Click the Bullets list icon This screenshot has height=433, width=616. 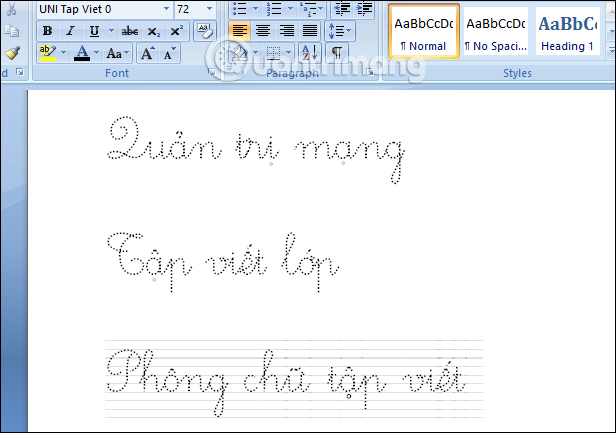(x=240, y=9)
